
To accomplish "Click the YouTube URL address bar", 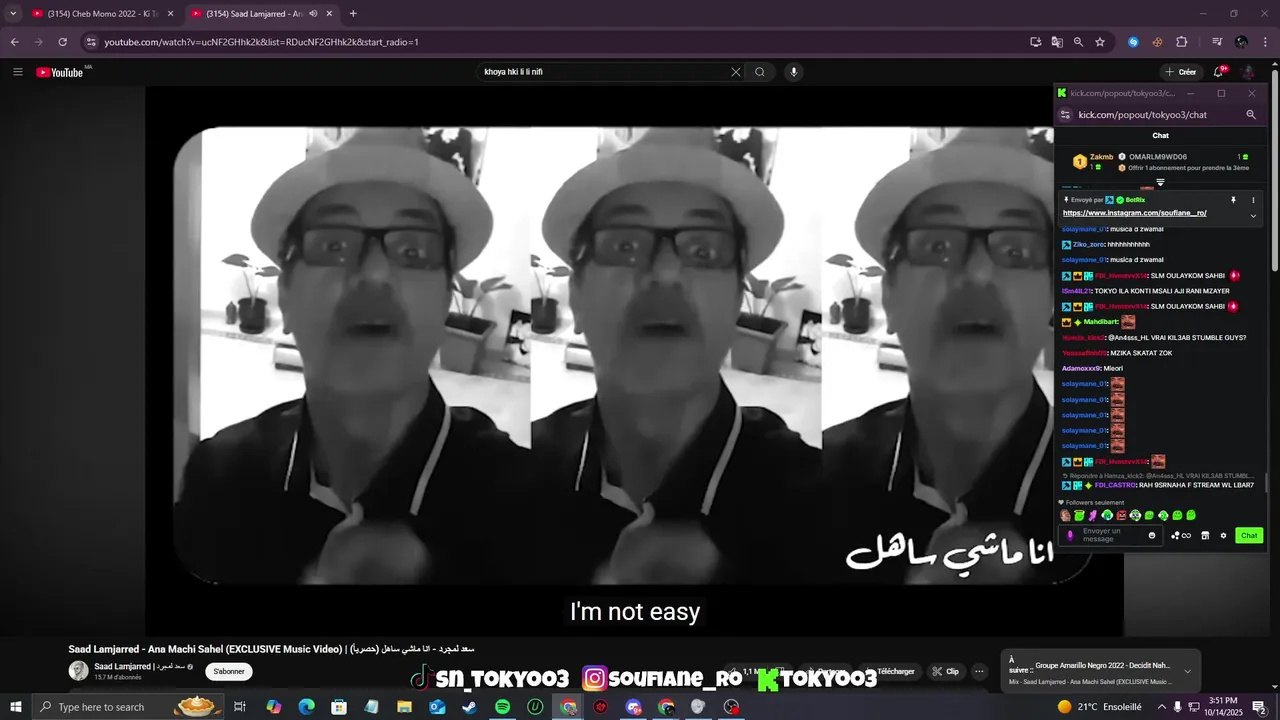I will click(x=560, y=42).
